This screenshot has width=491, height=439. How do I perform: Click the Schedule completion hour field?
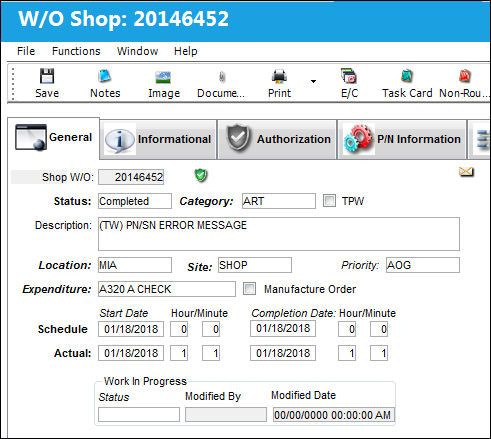pyautogui.click(x=347, y=329)
